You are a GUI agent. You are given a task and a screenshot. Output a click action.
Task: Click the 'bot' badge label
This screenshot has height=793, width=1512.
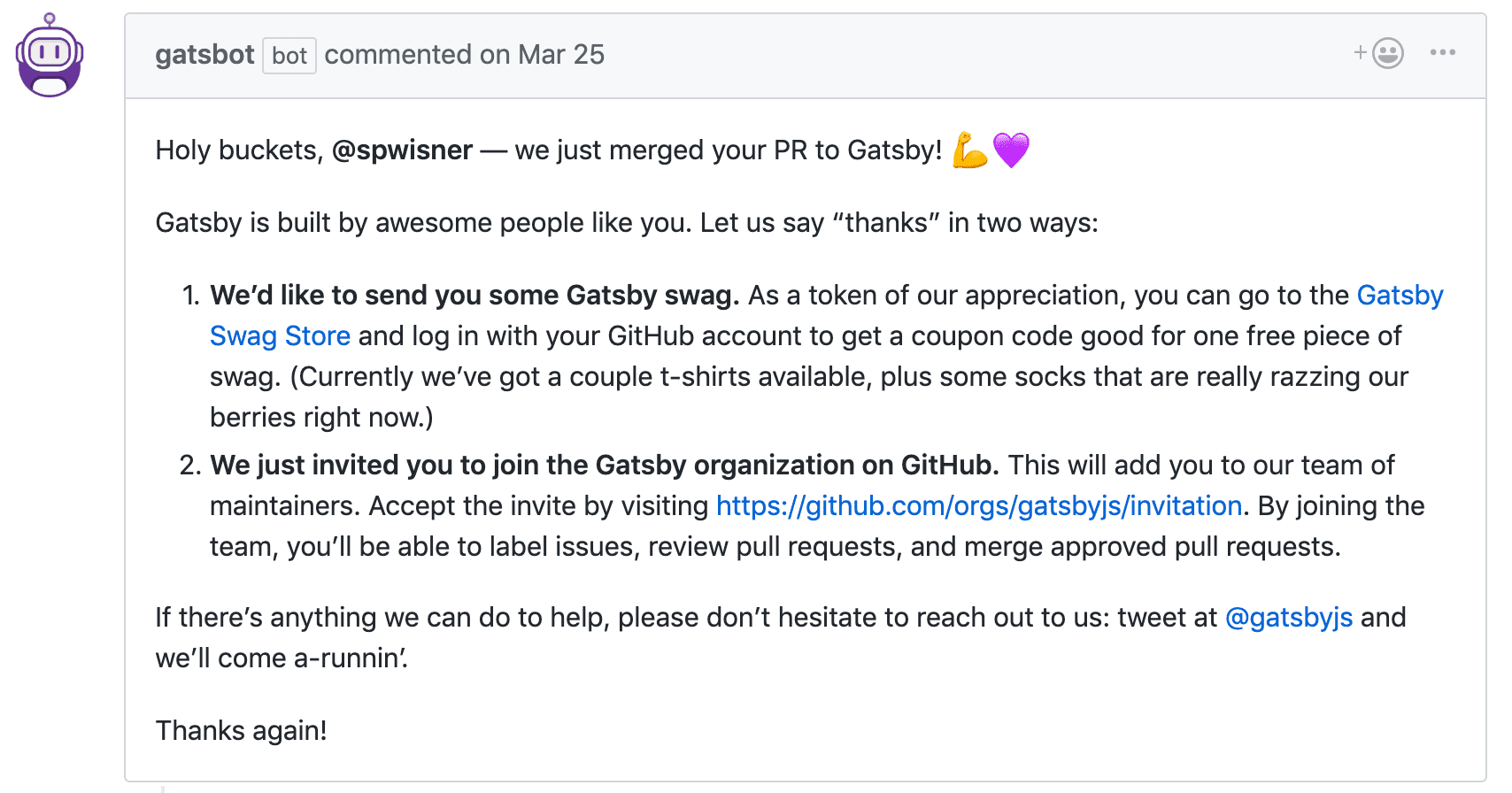[289, 56]
